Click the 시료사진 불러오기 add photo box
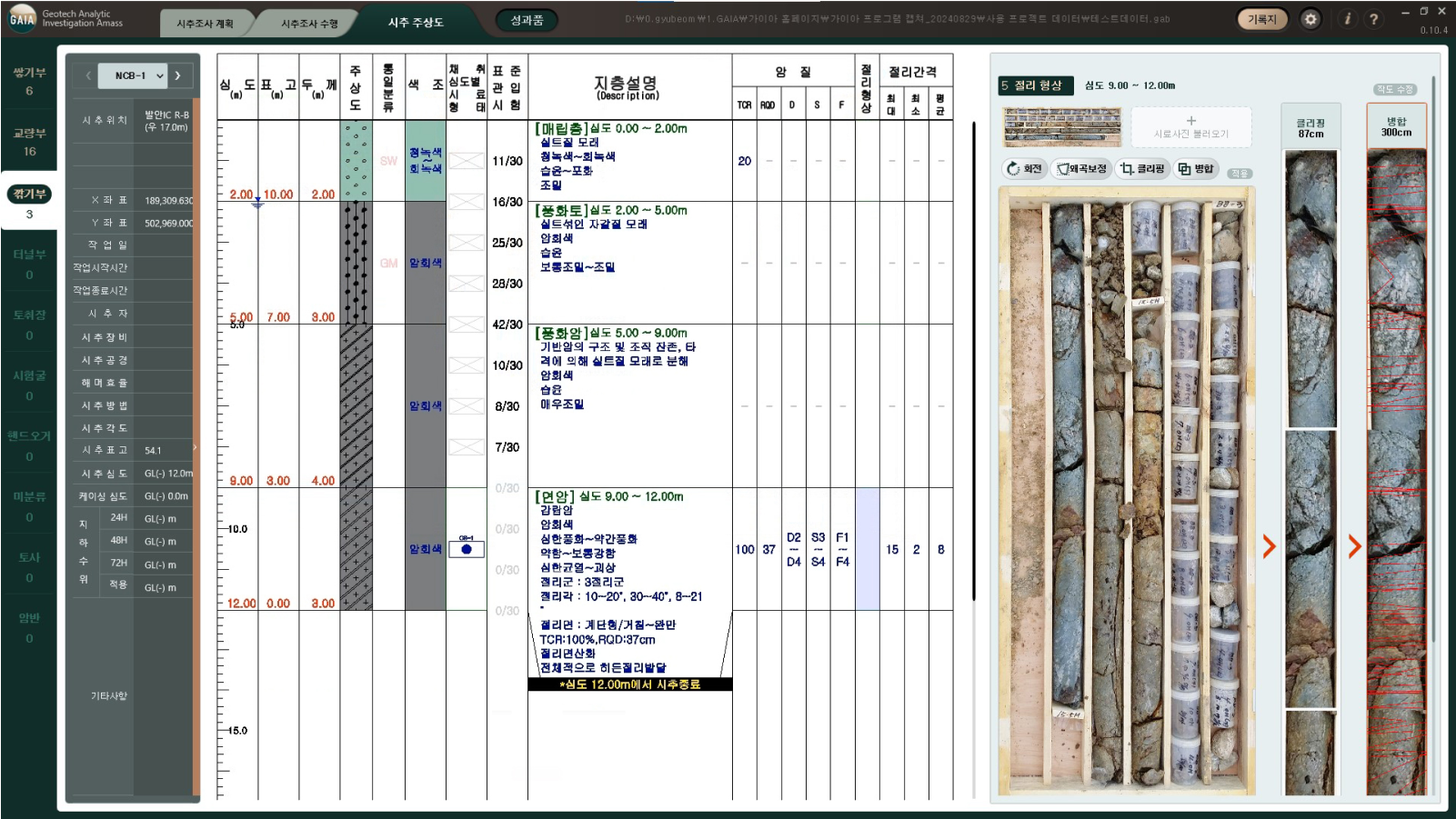 (1190, 127)
